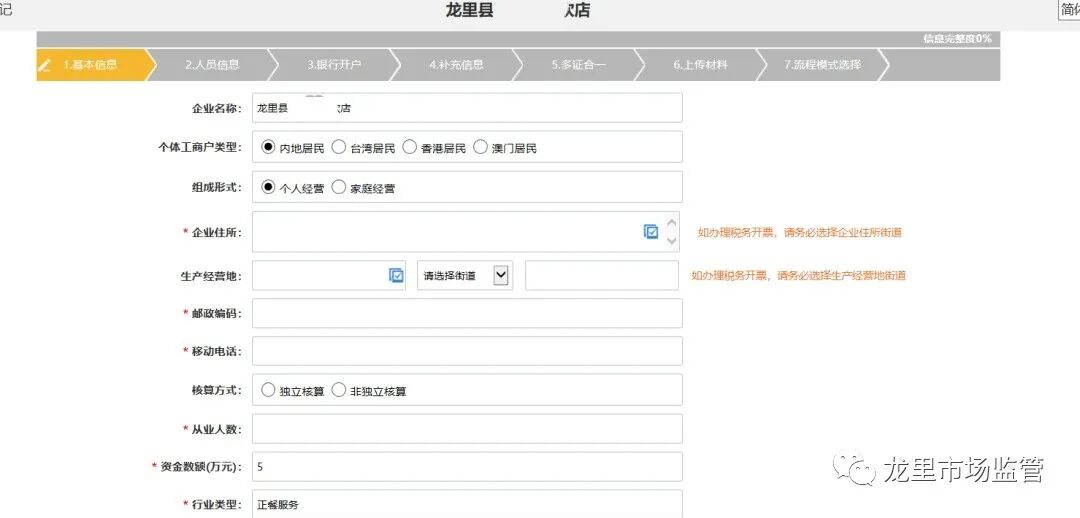
Task: Click the 移动电话 input field
Action: 467,351
